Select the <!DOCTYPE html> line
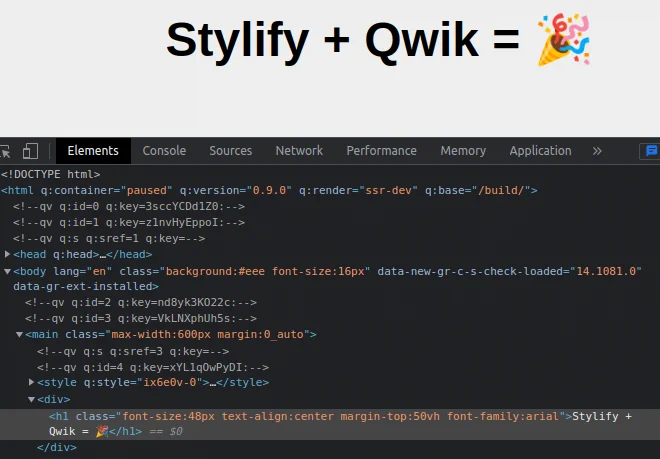The width and height of the screenshot is (660, 459). [x=51, y=174]
